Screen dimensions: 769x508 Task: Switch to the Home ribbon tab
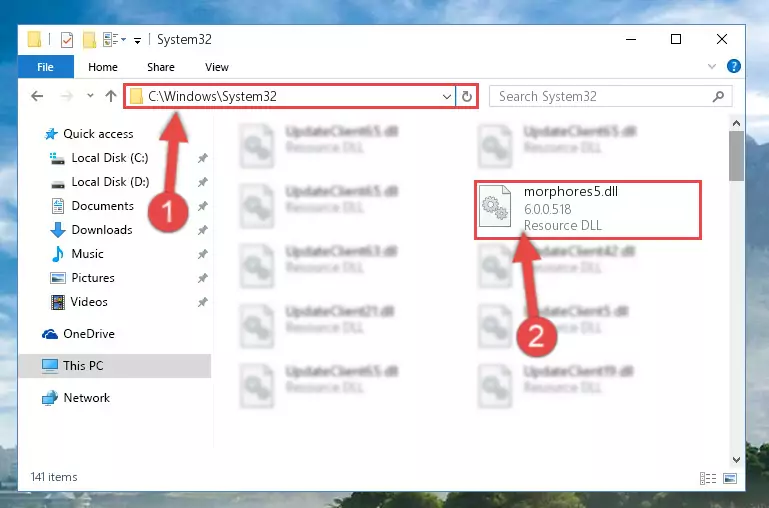[103, 67]
